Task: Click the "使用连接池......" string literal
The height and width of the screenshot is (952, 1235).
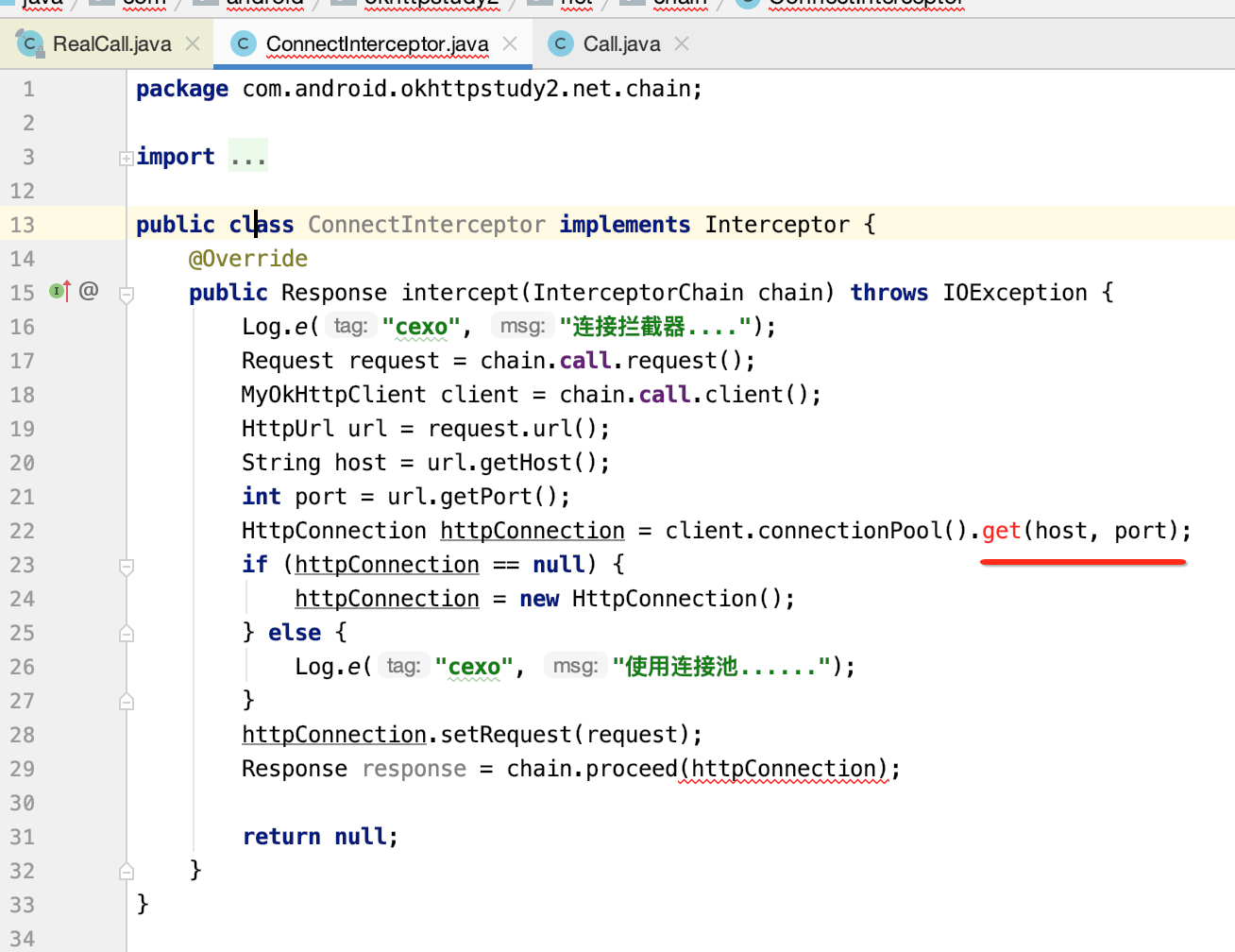Action: (x=721, y=667)
